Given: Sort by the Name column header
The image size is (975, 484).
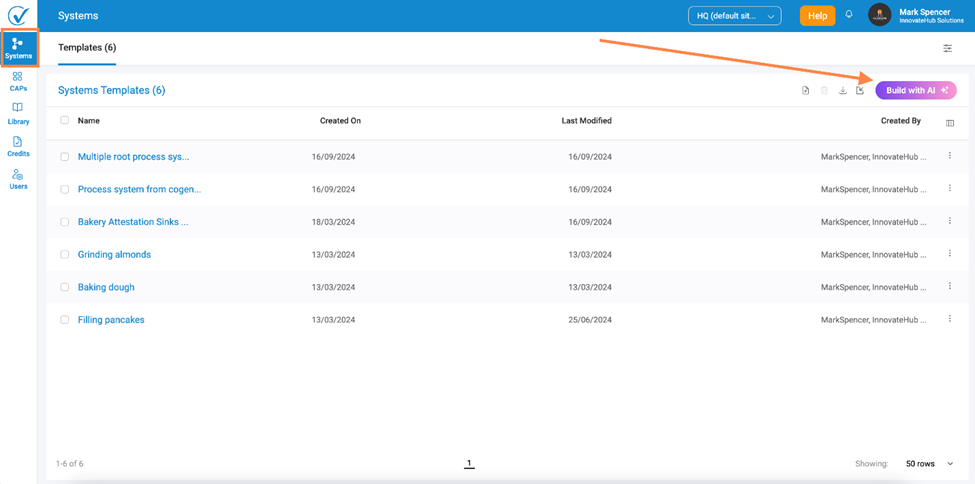Looking at the screenshot, I should point(88,121).
